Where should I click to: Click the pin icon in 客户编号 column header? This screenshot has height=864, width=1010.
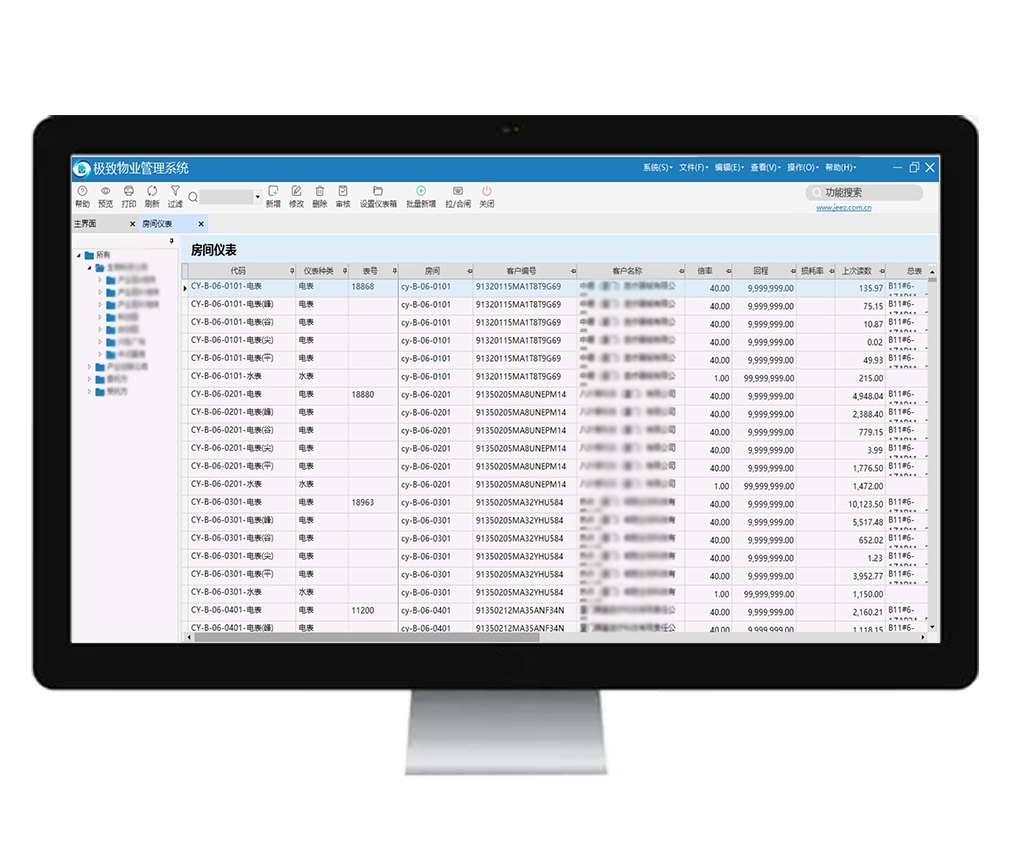click(x=573, y=271)
